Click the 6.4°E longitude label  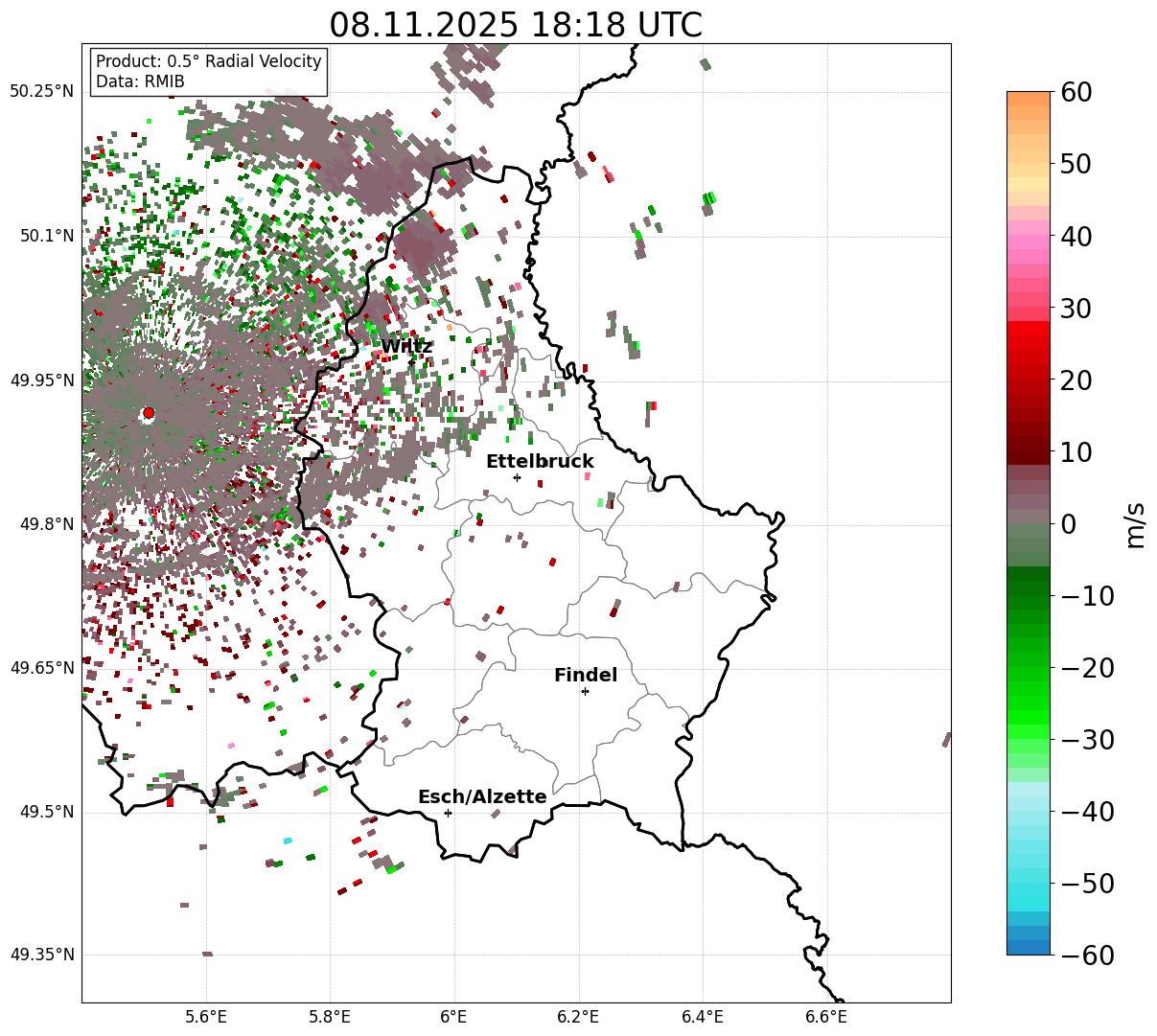tap(703, 1017)
